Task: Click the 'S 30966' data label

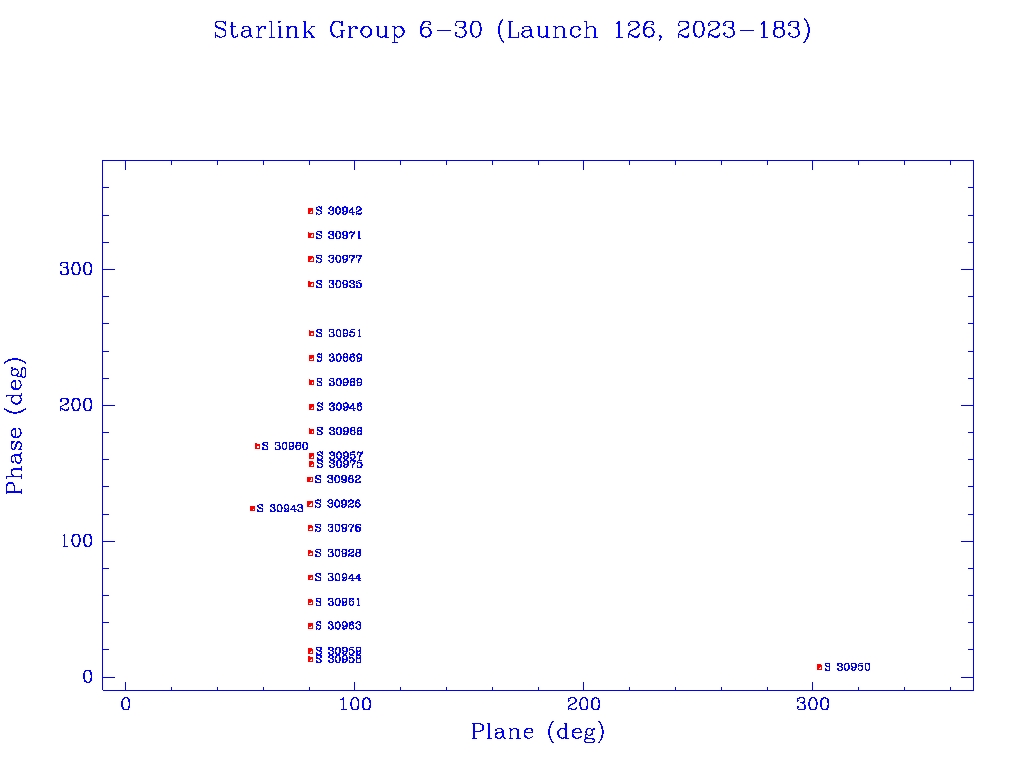Action: tap(340, 431)
